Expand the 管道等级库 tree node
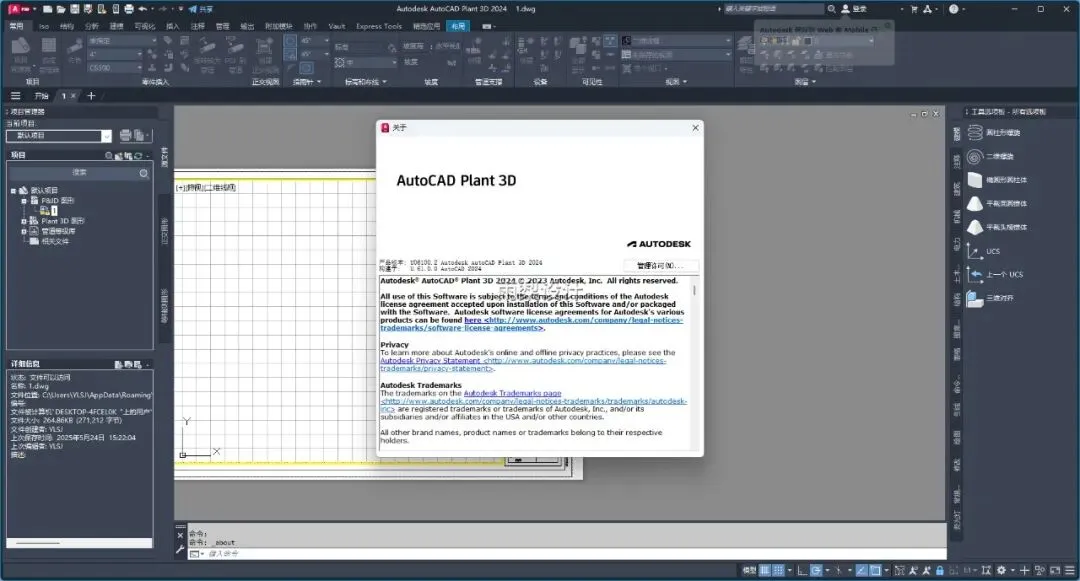 click(x=23, y=232)
